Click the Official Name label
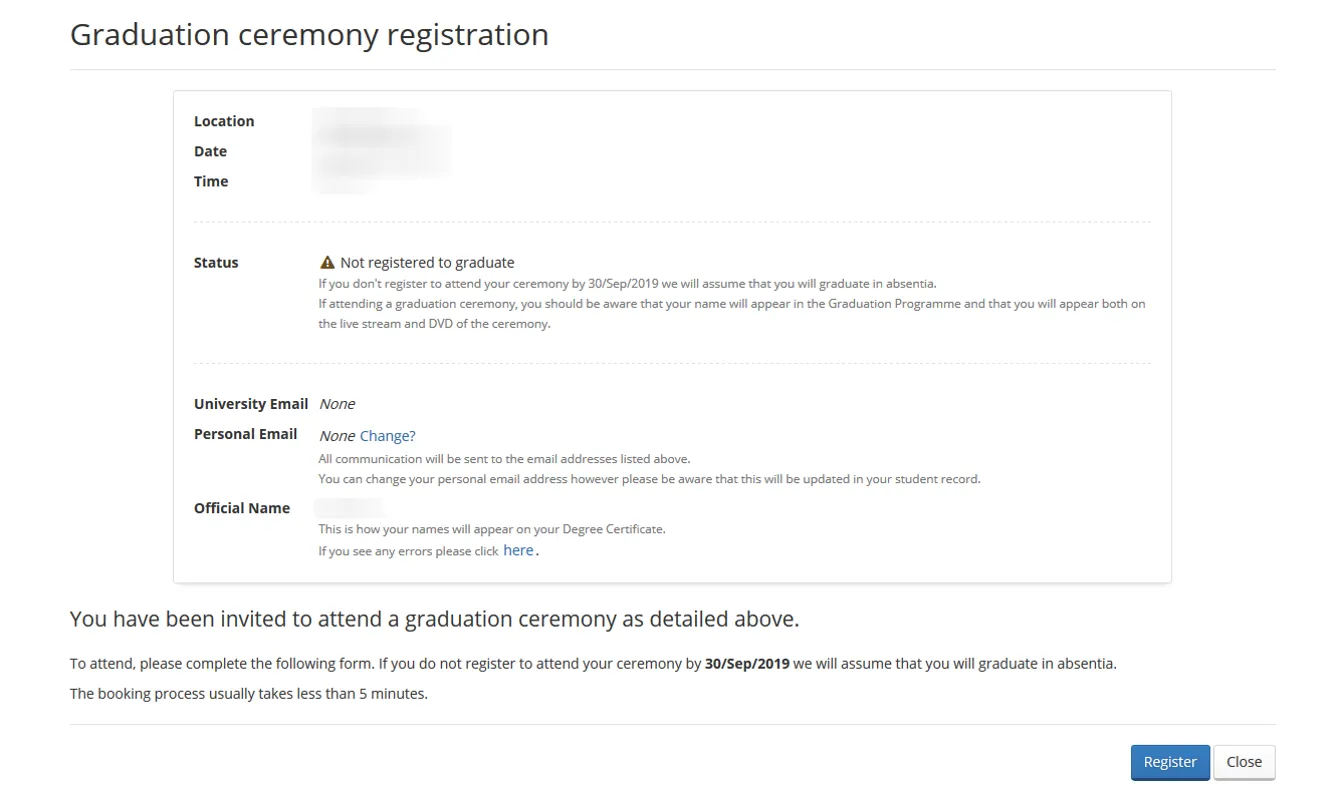This screenshot has width=1342, height=803. pyautogui.click(x=242, y=508)
